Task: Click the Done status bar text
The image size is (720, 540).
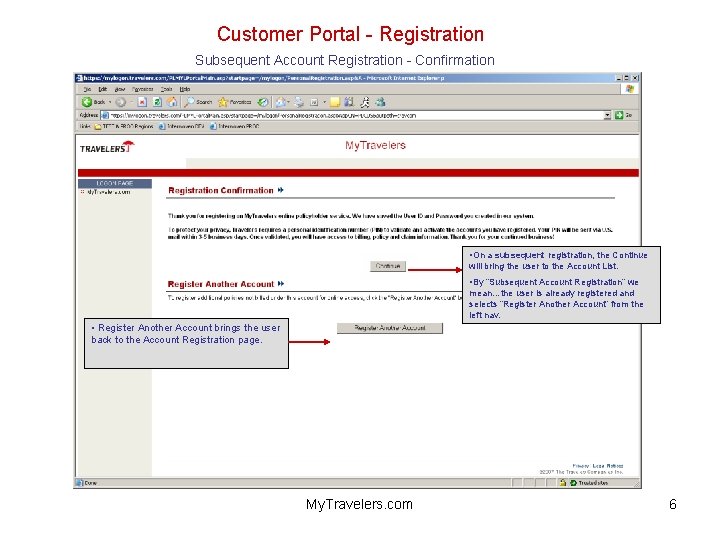Action: tap(91, 483)
